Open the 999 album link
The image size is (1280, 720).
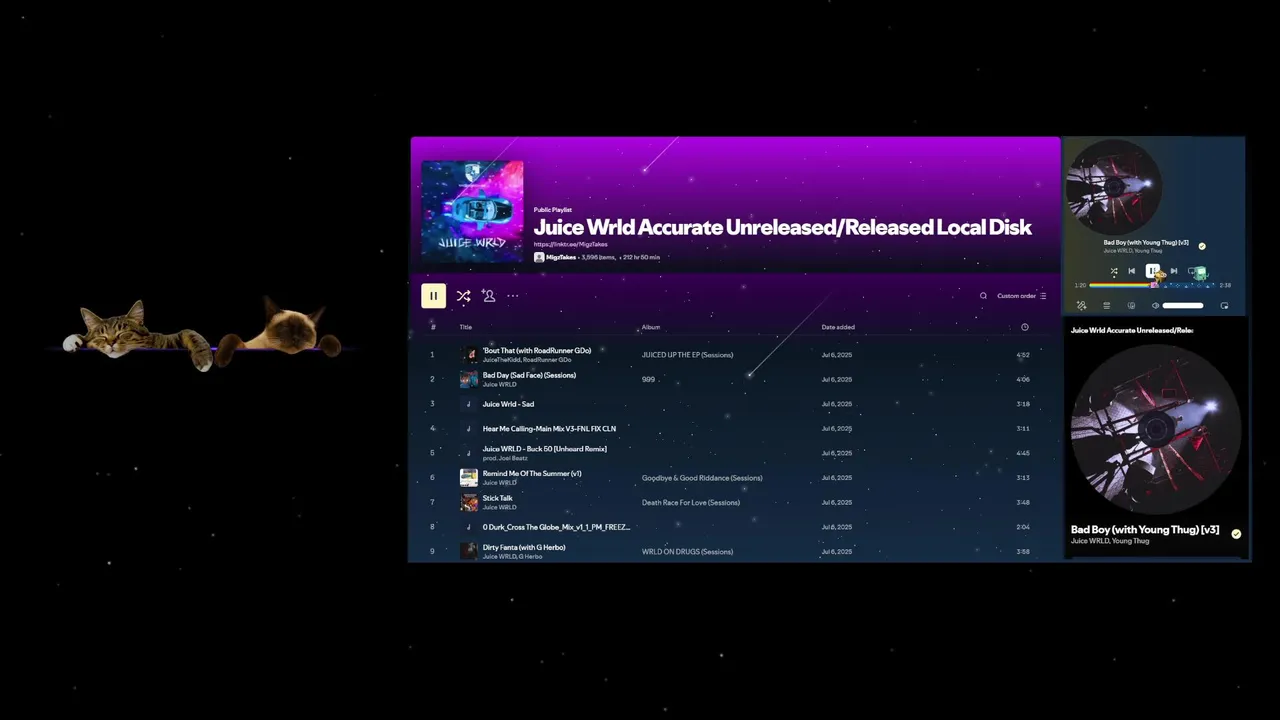click(648, 380)
